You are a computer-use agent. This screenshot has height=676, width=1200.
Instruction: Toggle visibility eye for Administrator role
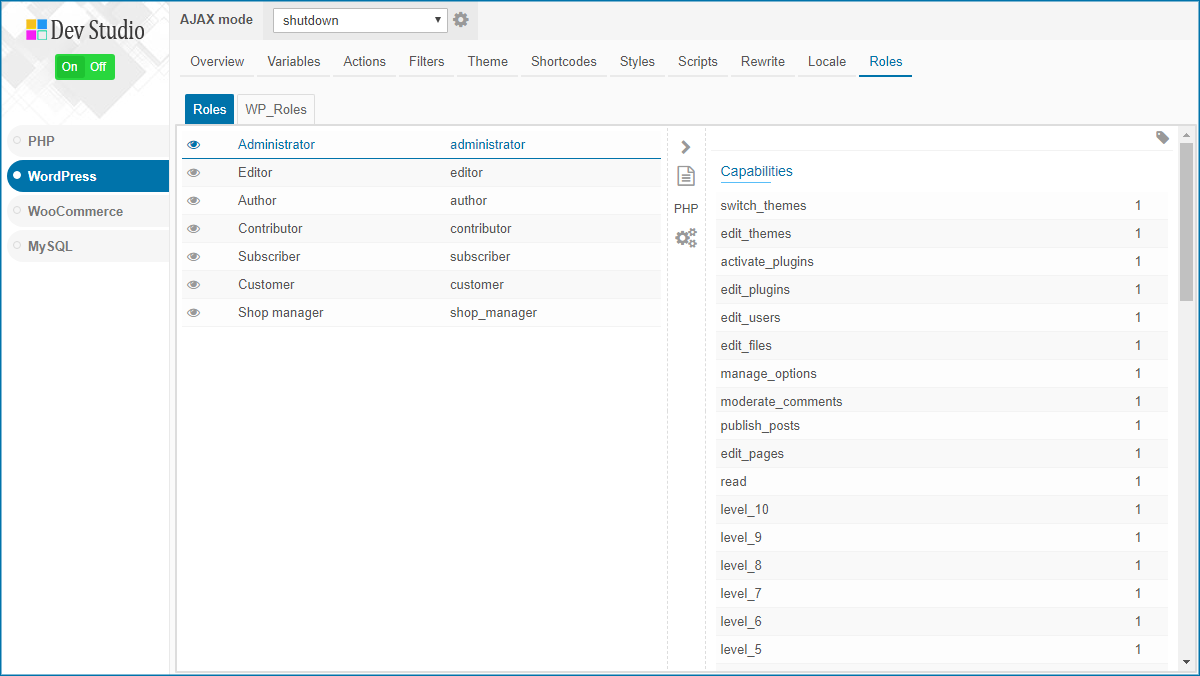pyautogui.click(x=194, y=145)
